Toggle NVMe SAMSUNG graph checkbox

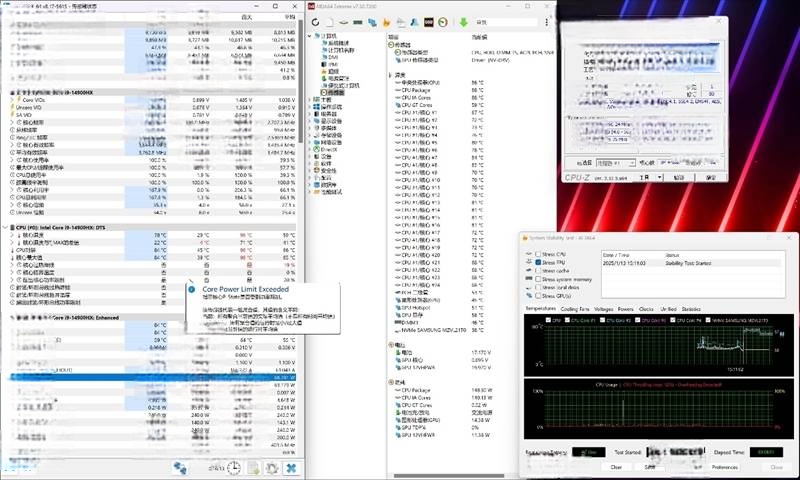tap(707, 320)
